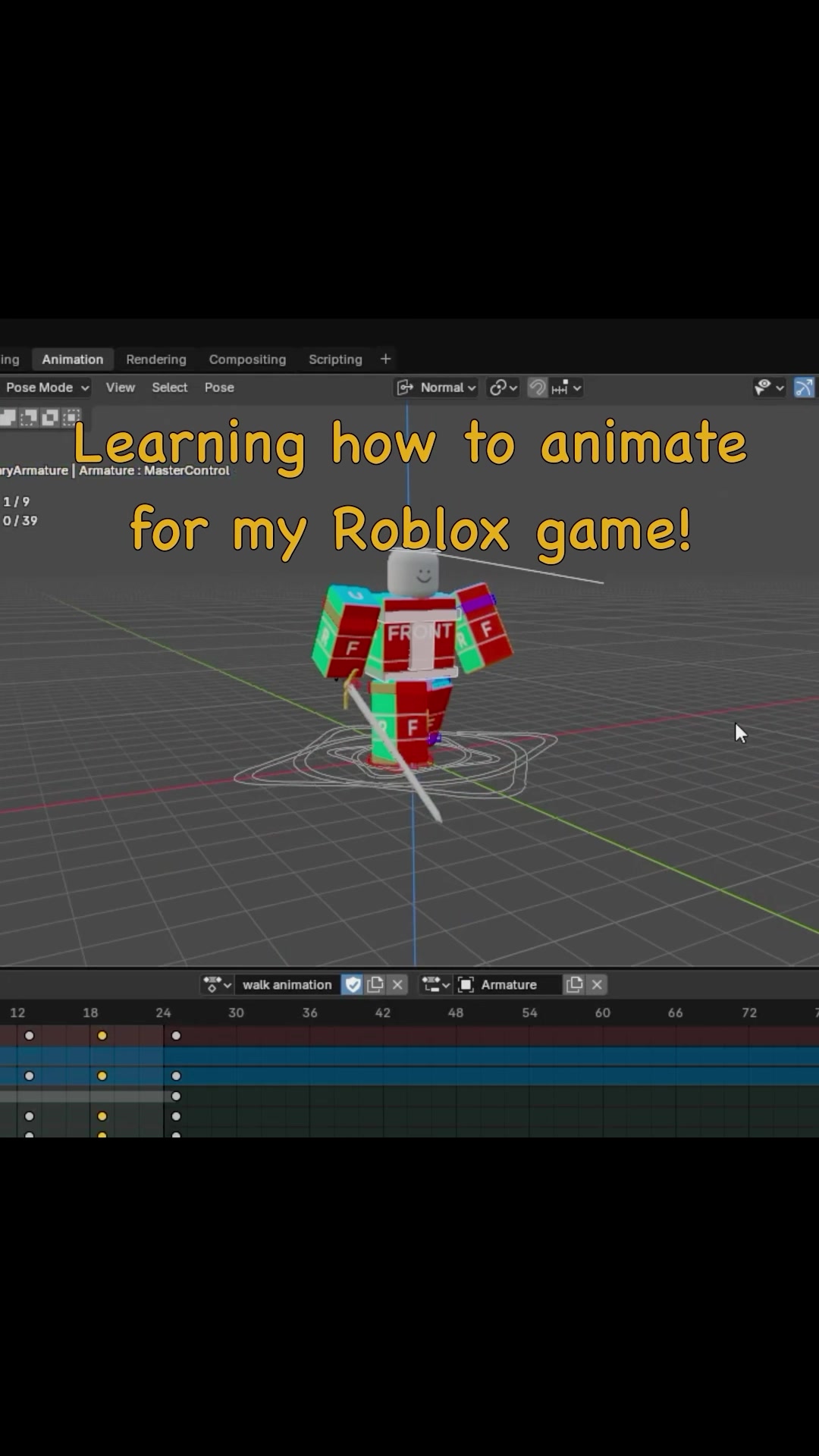
Task: Click frame 48 on the dope sheet ruler
Action: 456,1012
